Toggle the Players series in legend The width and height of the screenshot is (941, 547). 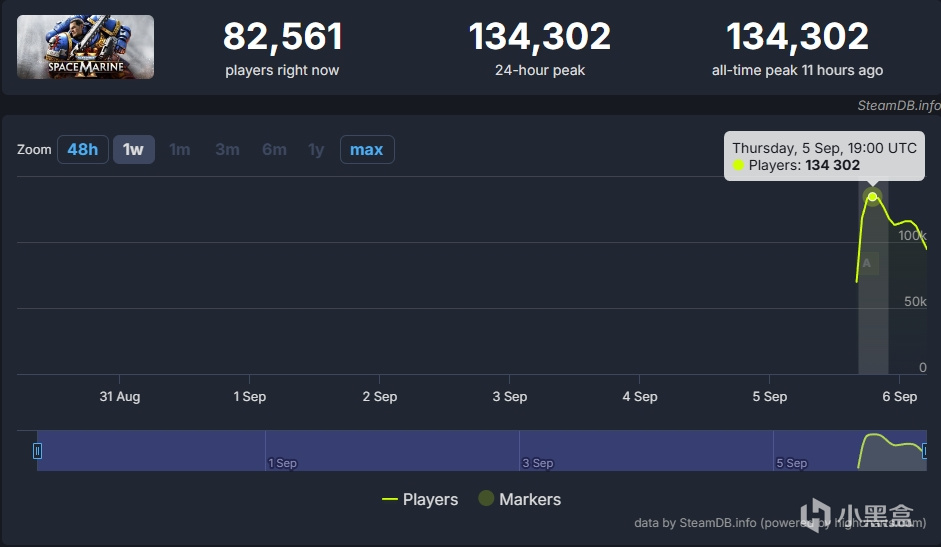click(x=420, y=500)
